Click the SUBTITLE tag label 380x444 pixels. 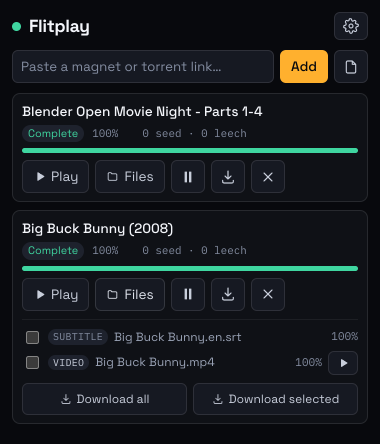(x=78, y=337)
